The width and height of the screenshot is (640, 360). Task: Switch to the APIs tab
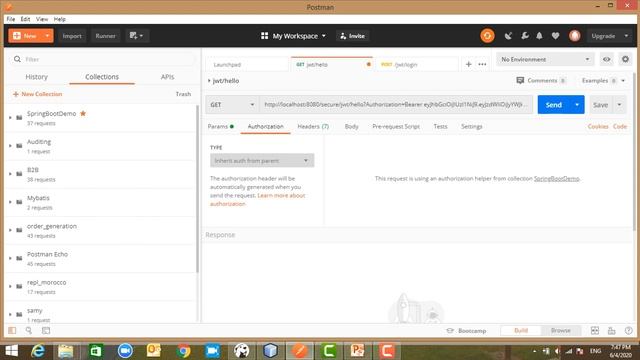167,77
